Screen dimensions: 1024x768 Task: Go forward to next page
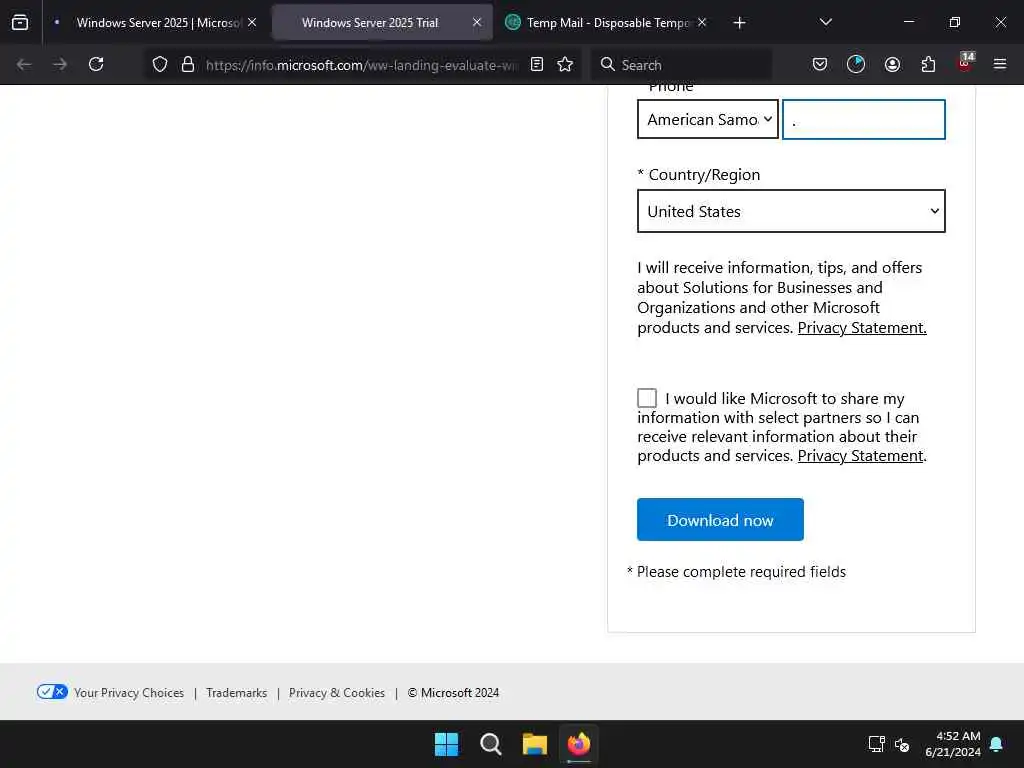(60, 64)
